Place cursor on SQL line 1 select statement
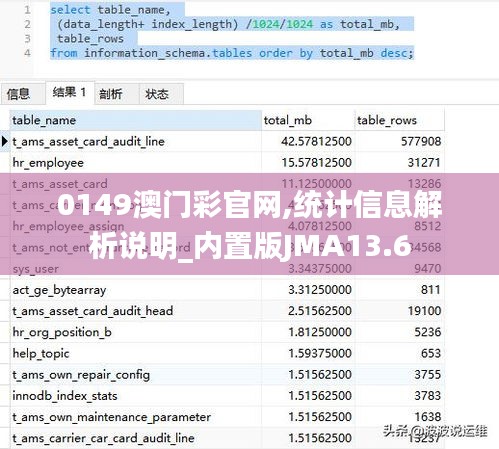The width and height of the screenshot is (499, 449). click(x=110, y=10)
